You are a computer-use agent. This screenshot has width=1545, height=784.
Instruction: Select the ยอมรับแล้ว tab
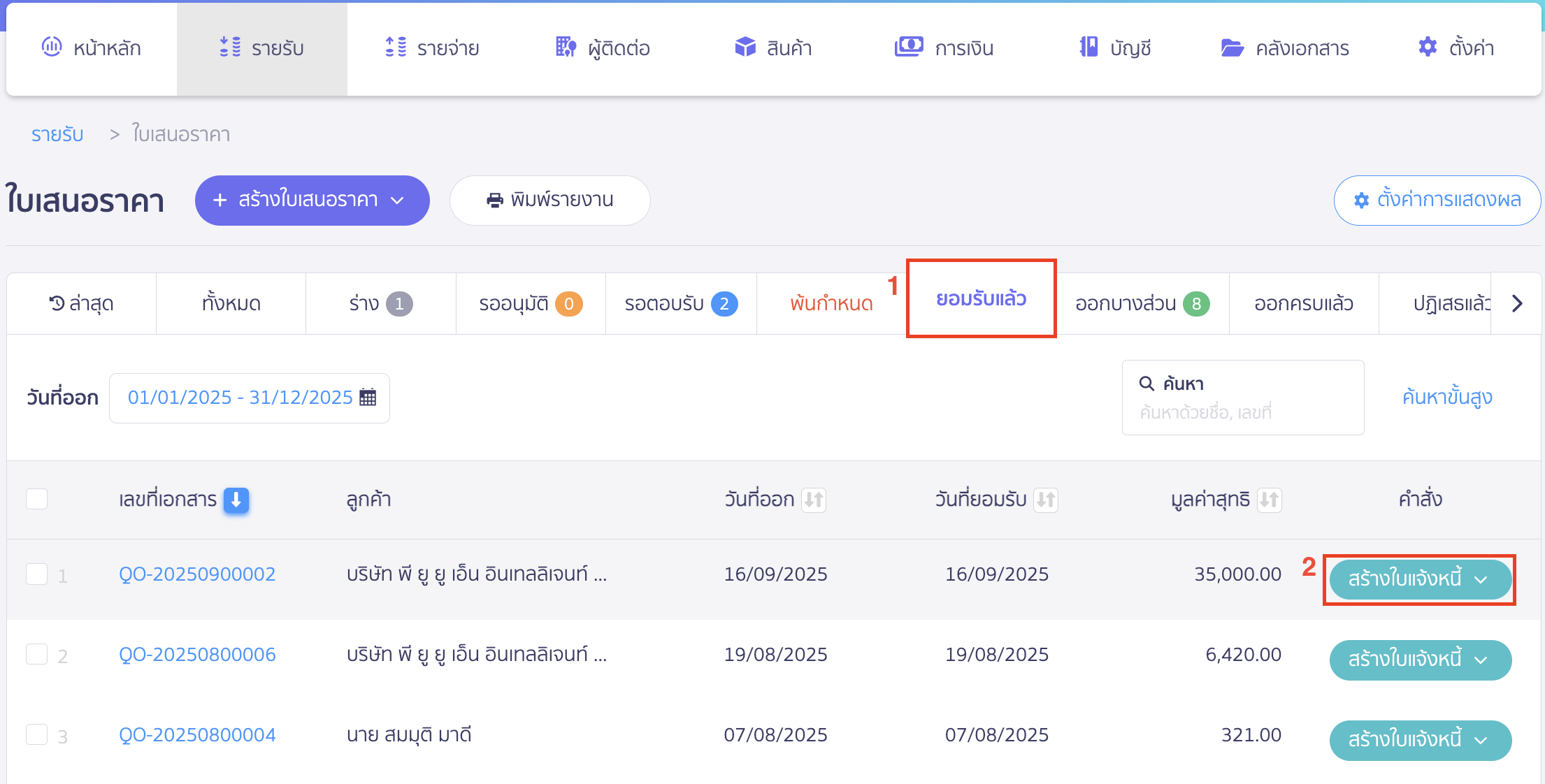click(x=982, y=299)
